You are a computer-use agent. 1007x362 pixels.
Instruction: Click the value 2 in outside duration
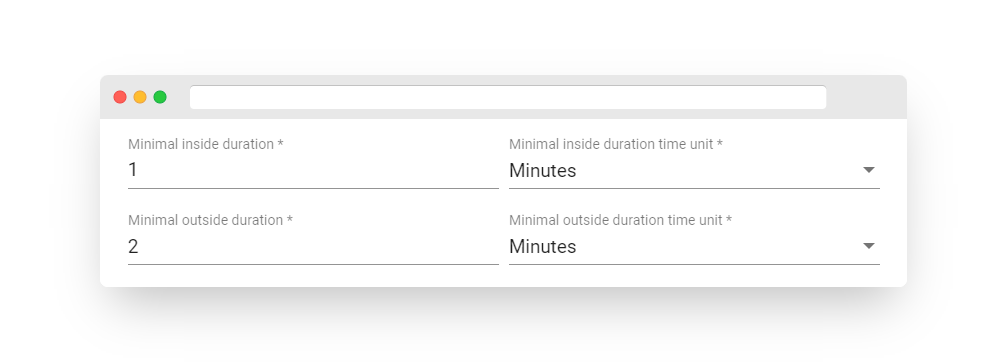coord(133,246)
